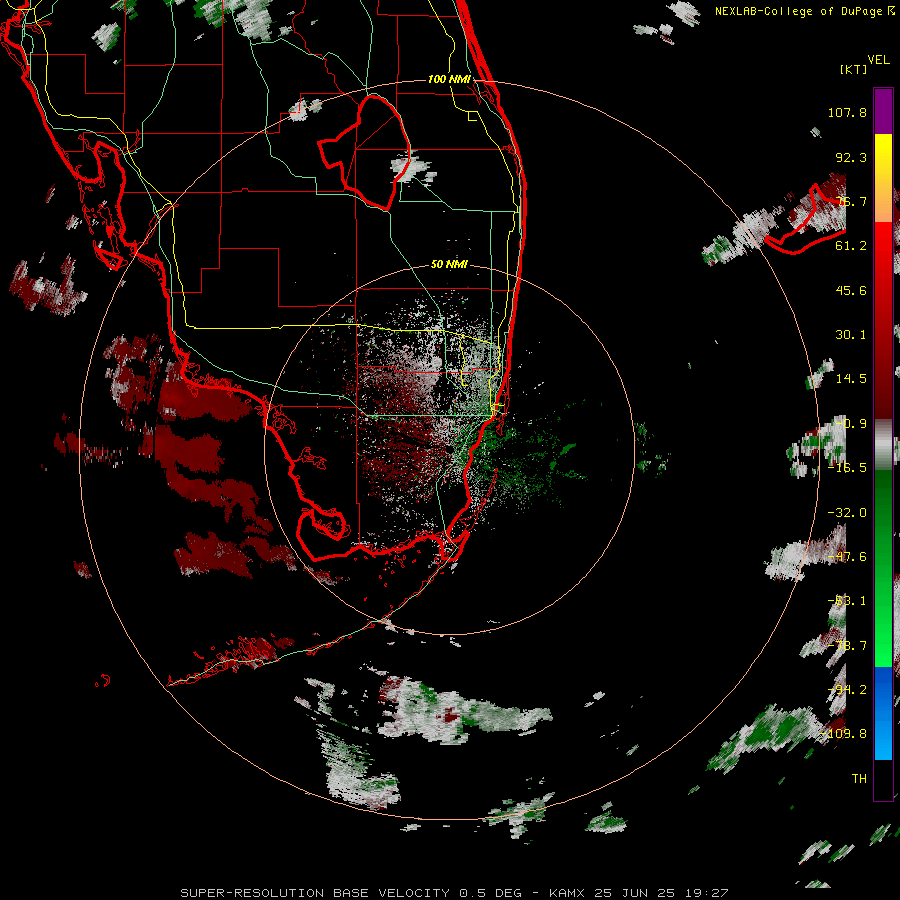900x900 pixels.
Task: Click the 107.8 velocity scale value
Action: tap(847, 112)
